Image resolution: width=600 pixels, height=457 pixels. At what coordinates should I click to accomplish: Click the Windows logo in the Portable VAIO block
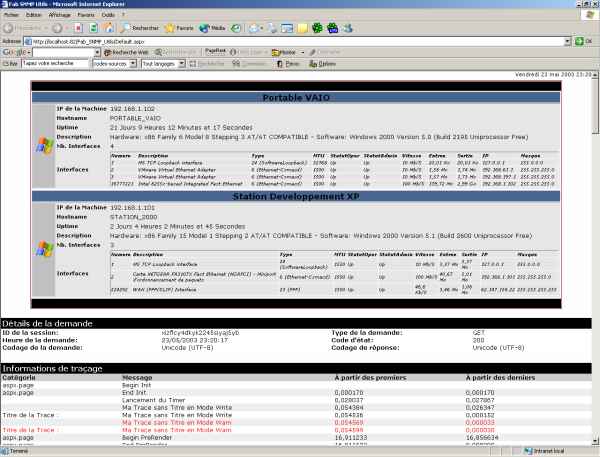45,146
